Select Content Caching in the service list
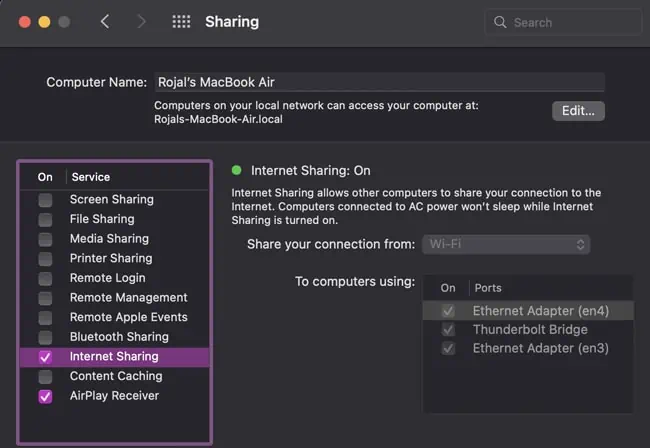 115,376
